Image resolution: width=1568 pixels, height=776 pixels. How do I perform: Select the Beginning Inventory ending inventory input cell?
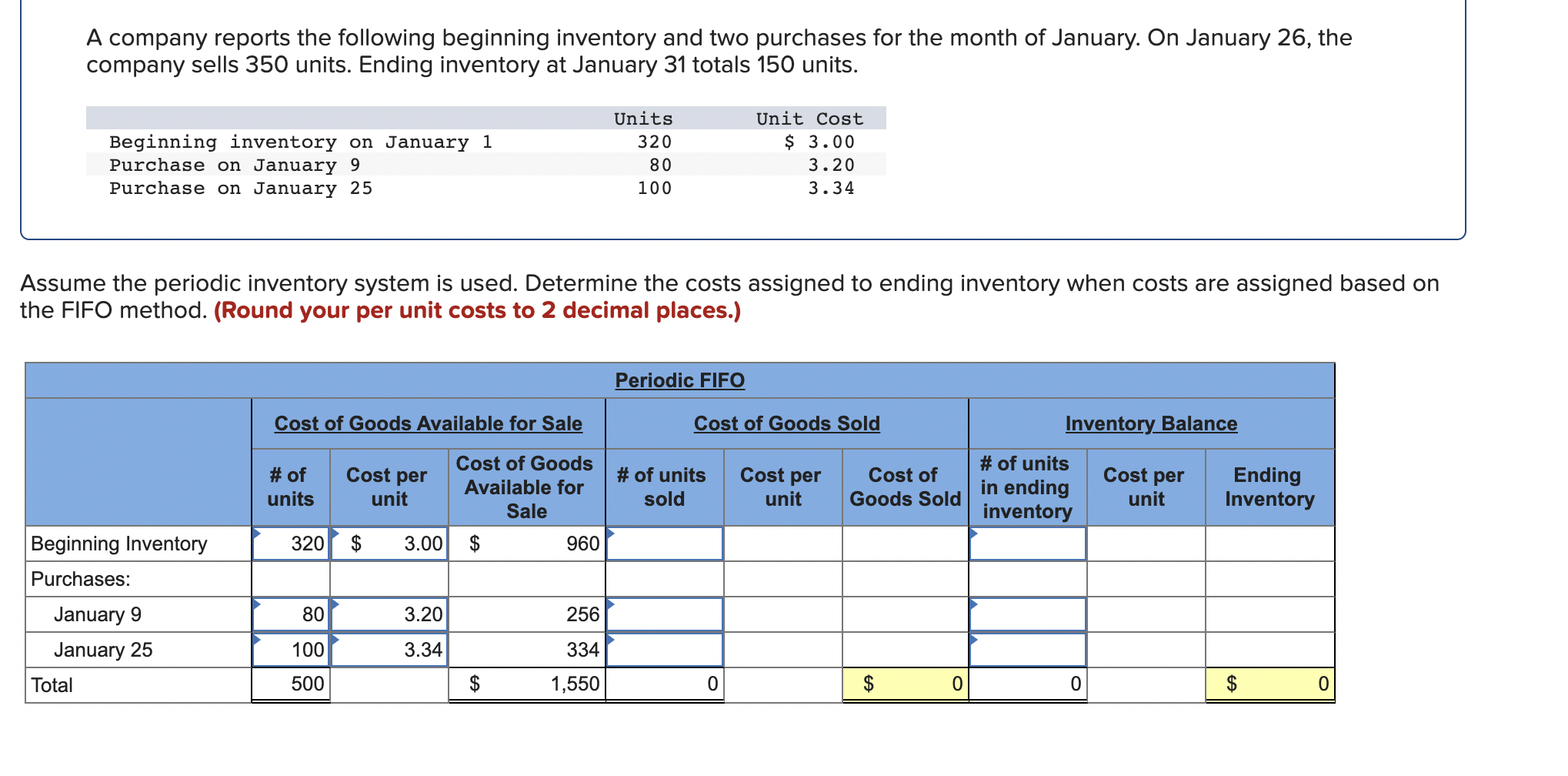tap(1027, 544)
